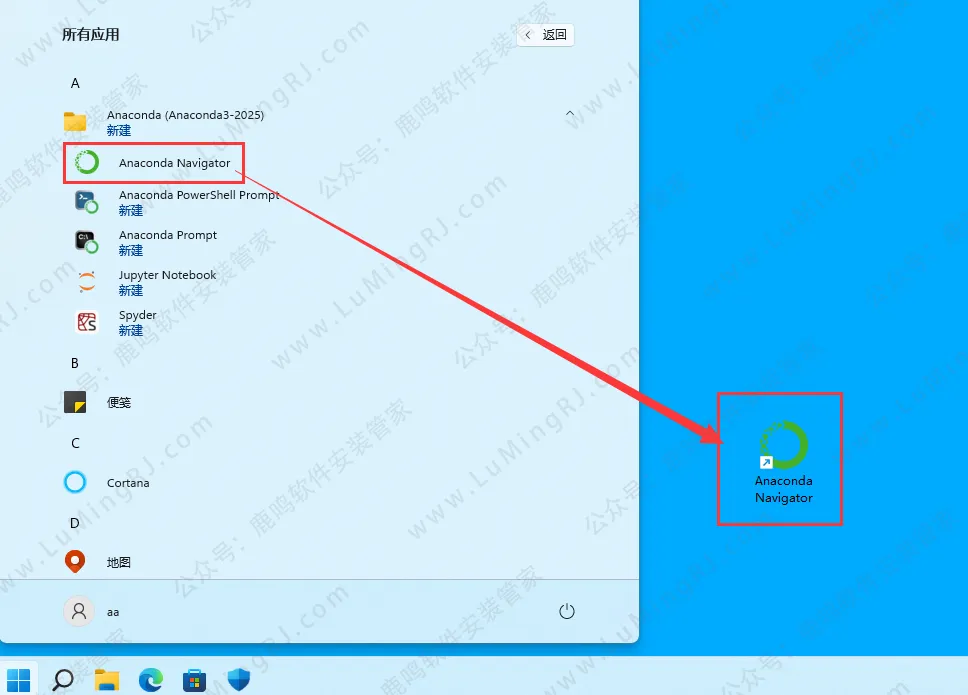Open the Anaconda (Anaconda3-2025) folder icon
This screenshot has height=695, width=968.
75,122
